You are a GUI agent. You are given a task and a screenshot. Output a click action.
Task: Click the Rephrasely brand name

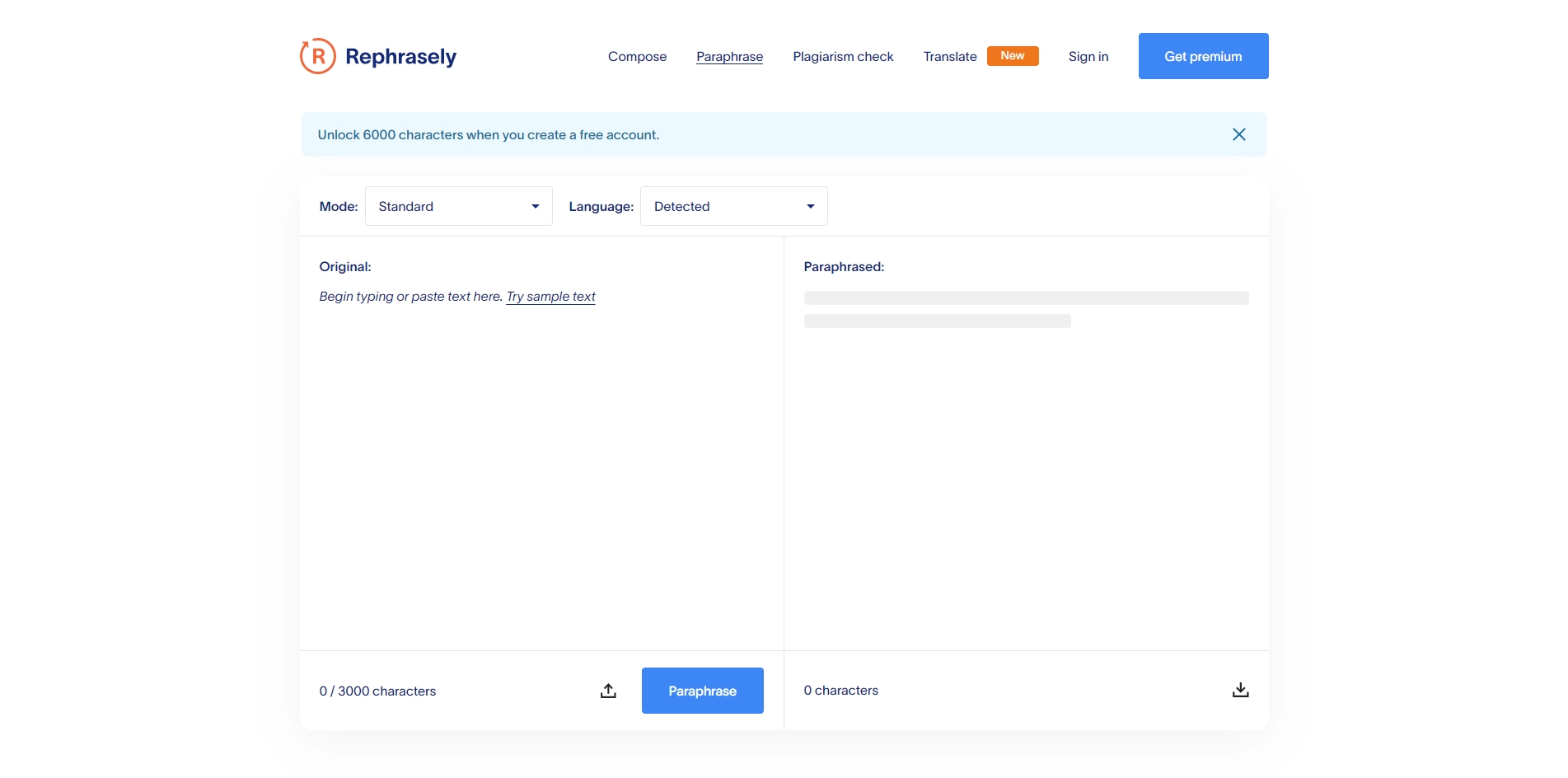click(400, 56)
